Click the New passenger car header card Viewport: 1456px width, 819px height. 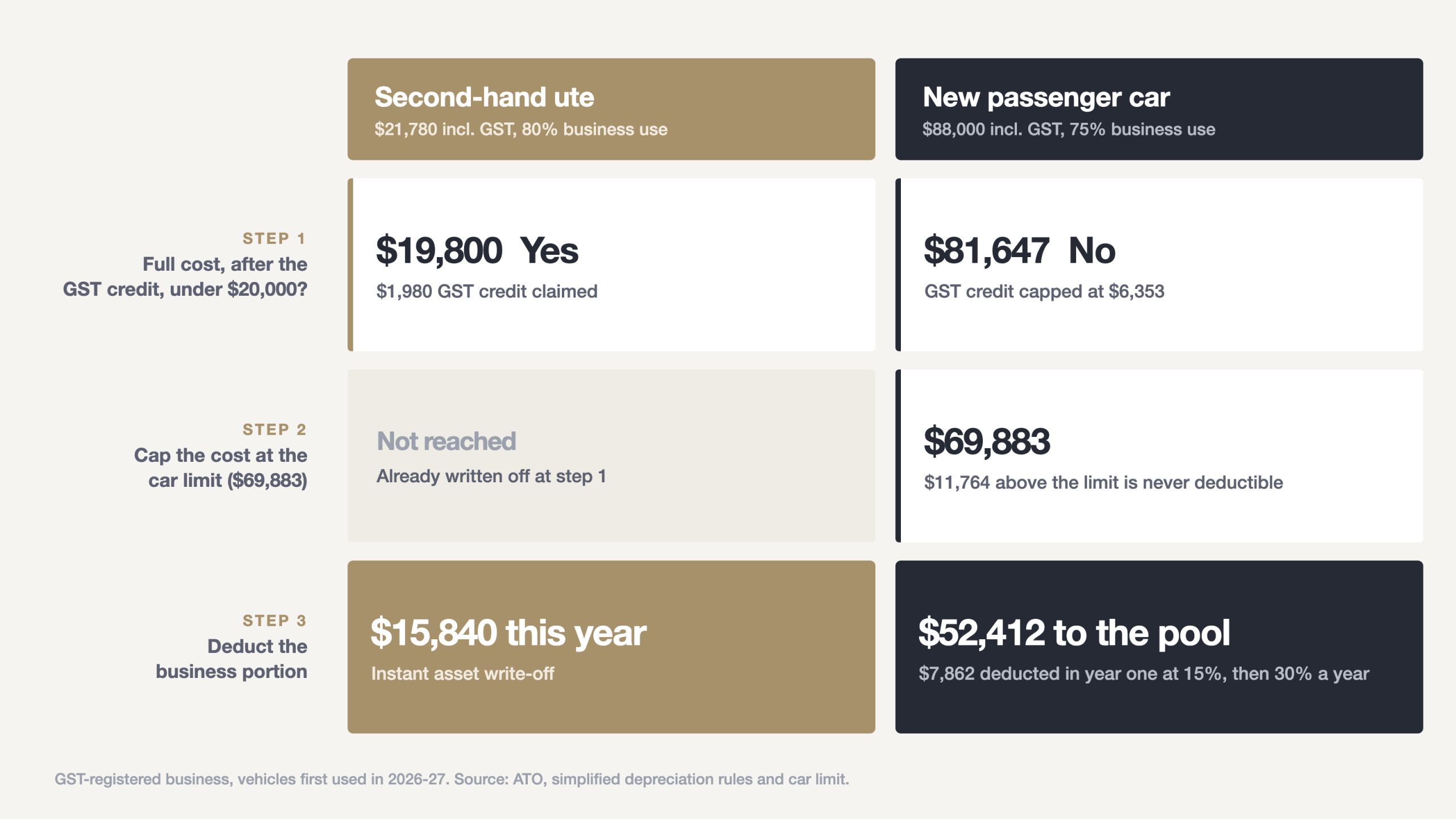click(1159, 109)
